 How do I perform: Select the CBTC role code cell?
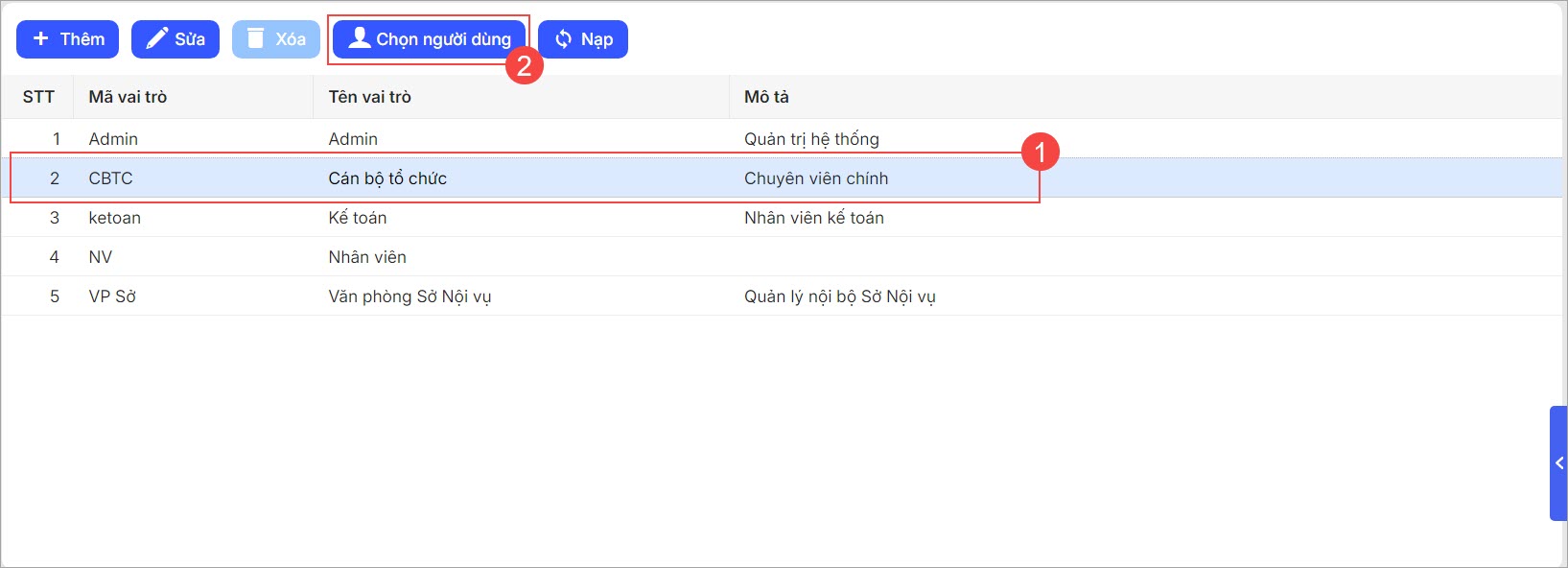[x=110, y=178]
